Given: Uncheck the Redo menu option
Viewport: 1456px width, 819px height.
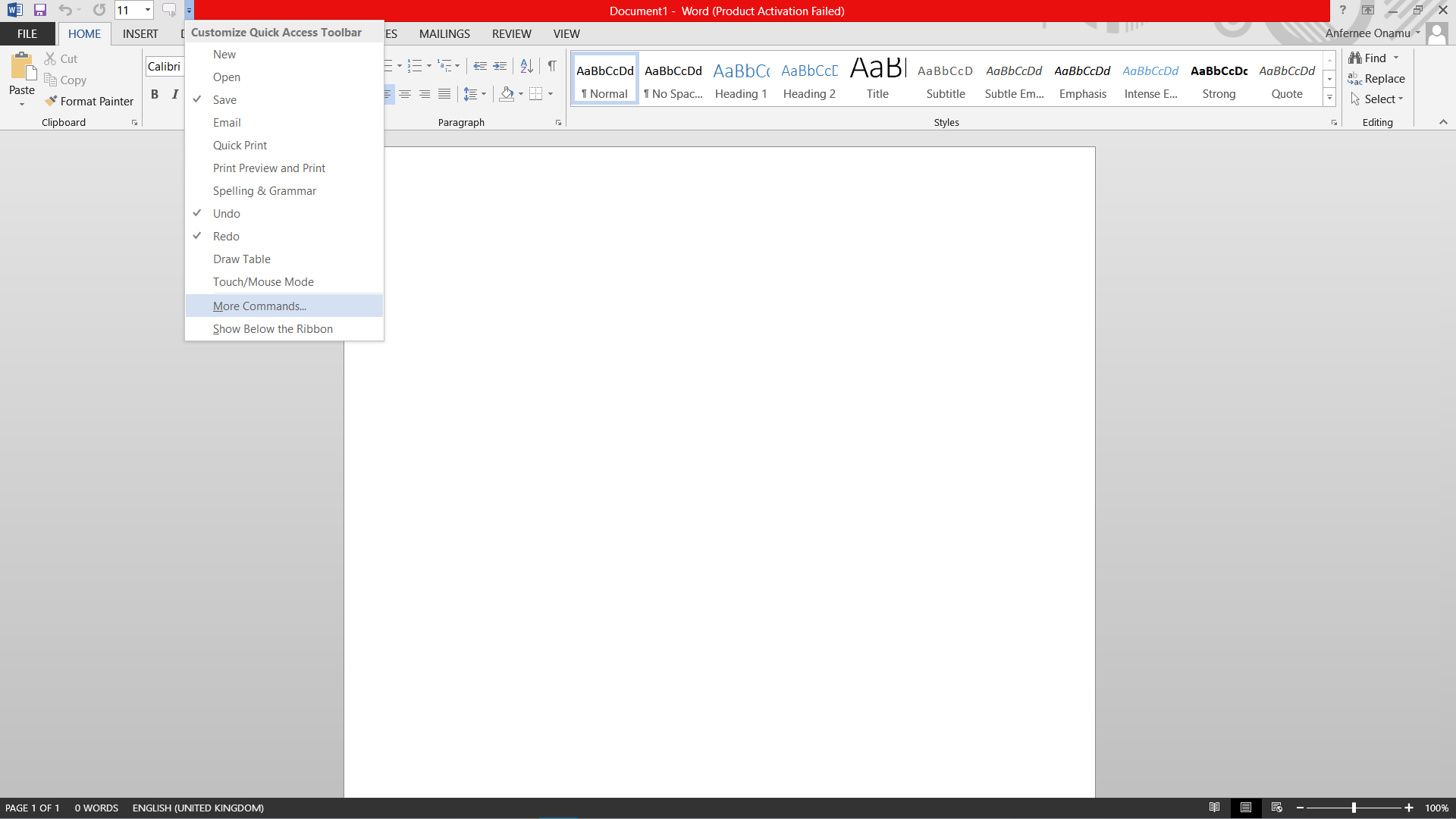Looking at the screenshot, I should [x=226, y=237].
